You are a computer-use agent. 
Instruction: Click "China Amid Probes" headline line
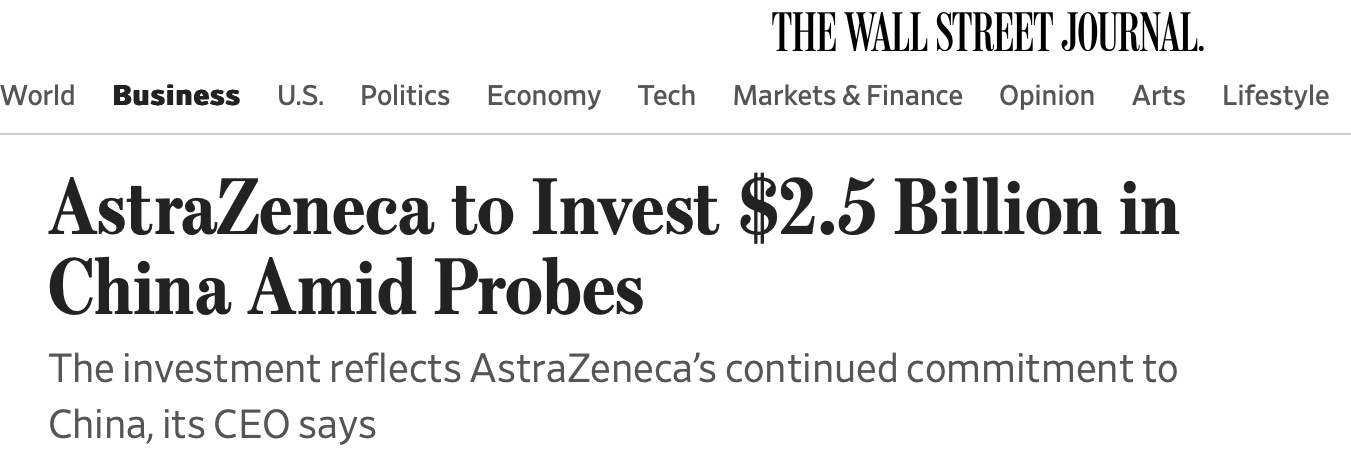click(x=345, y=288)
